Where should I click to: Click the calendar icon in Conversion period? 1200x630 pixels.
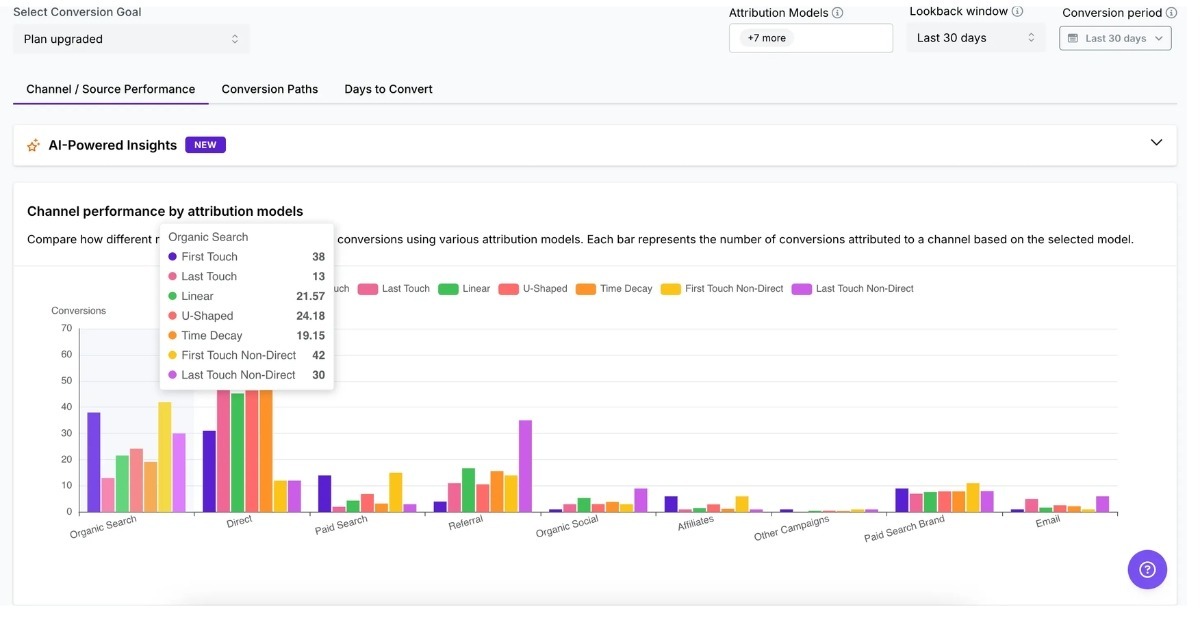click(1073, 38)
